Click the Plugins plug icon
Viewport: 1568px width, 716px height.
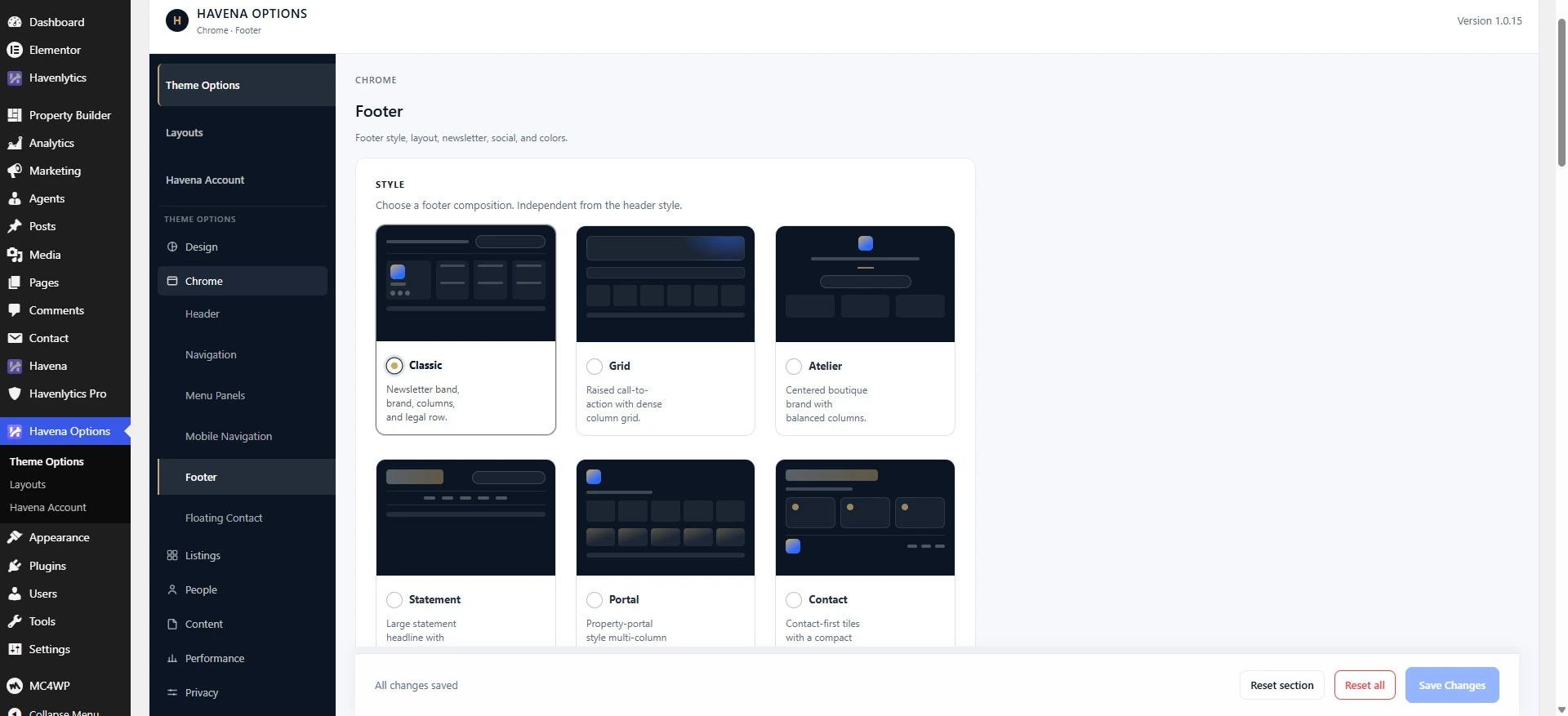coord(15,566)
